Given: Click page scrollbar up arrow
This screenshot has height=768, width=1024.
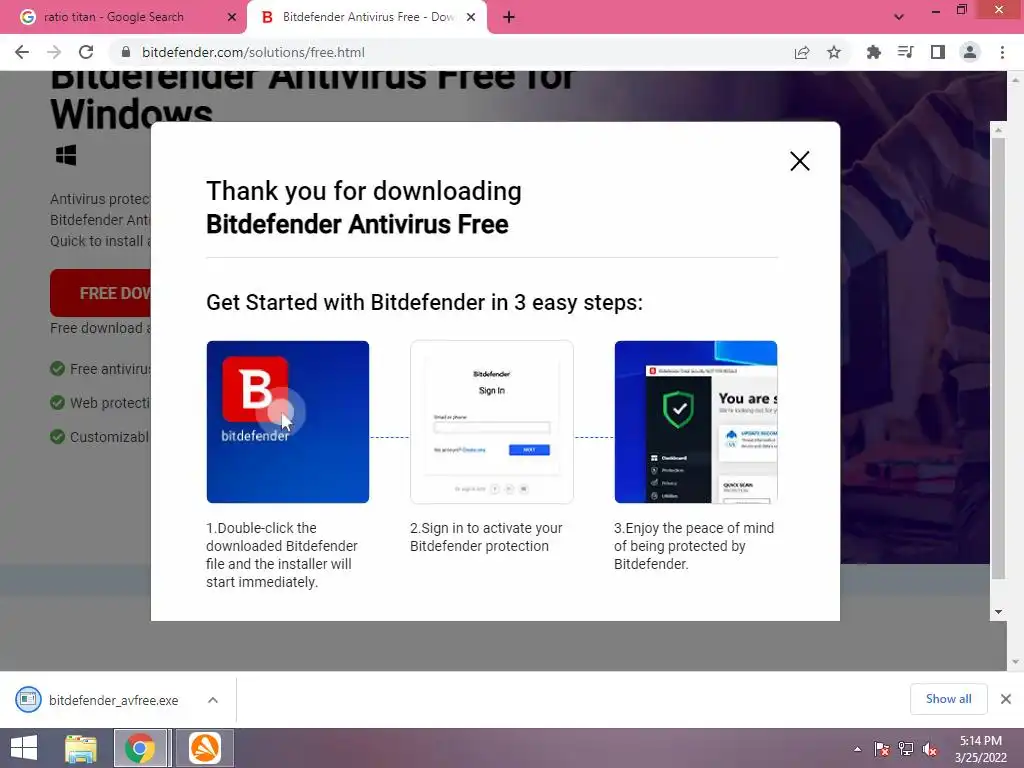Looking at the screenshot, I should (1016, 80).
